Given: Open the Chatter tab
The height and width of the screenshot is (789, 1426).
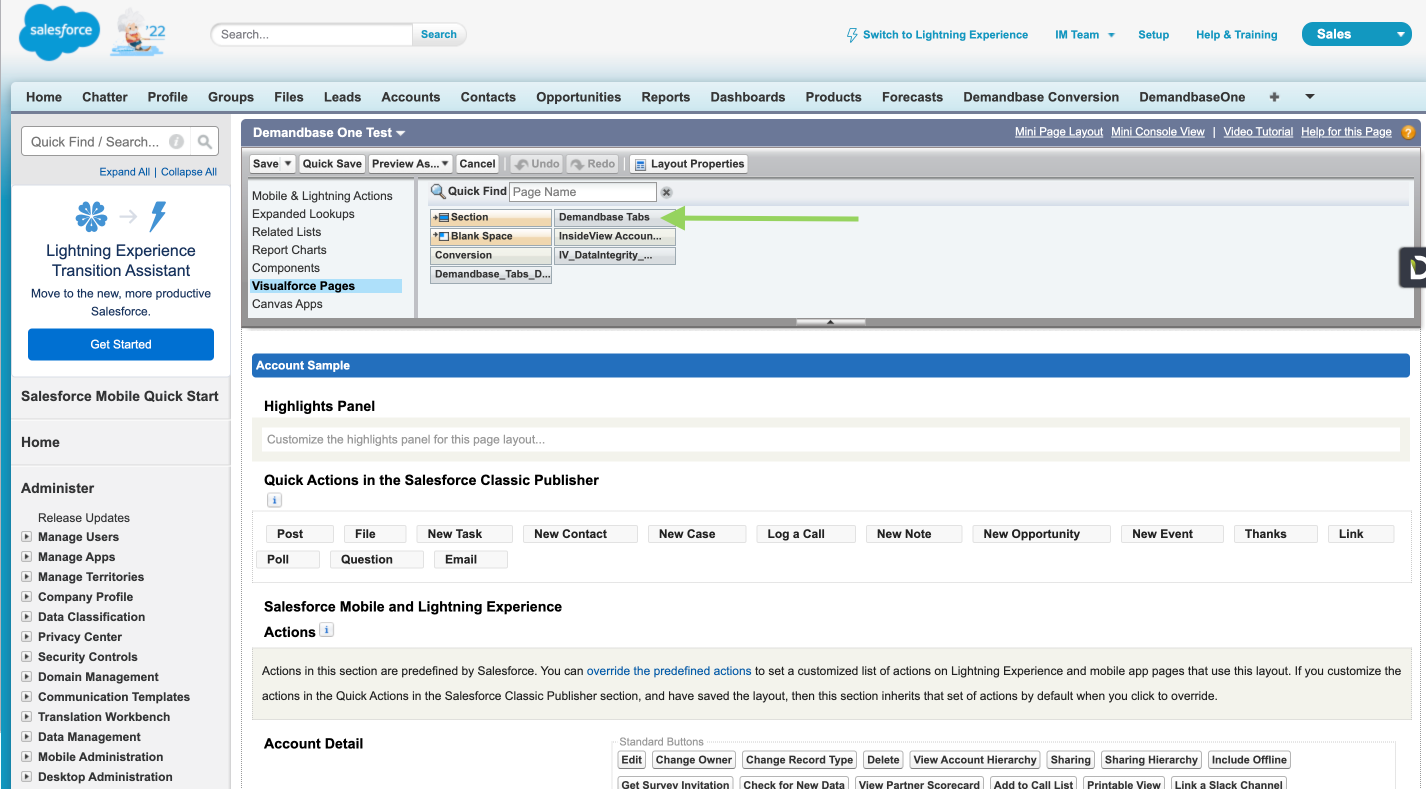Looking at the screenshot, I should 105,97.
